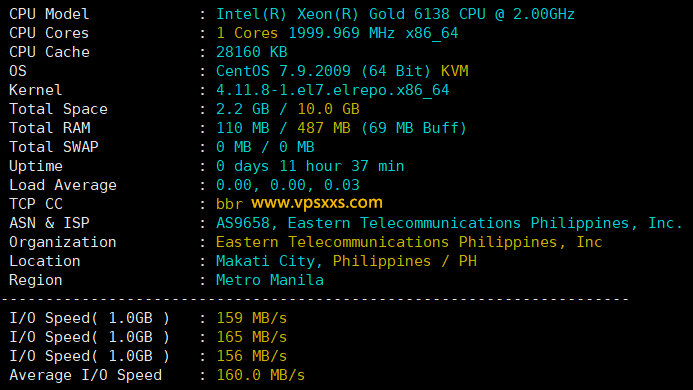Click the CPU model text 'Intel(R) Xeon(R) Gold 6138 CPU @ 2.00GHz'
The width and height of the screenshot is (693, 390).
(395, 14)
